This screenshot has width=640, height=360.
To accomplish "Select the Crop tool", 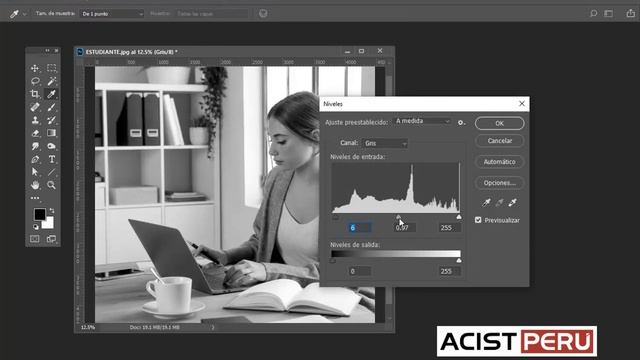I will (35, 94).
